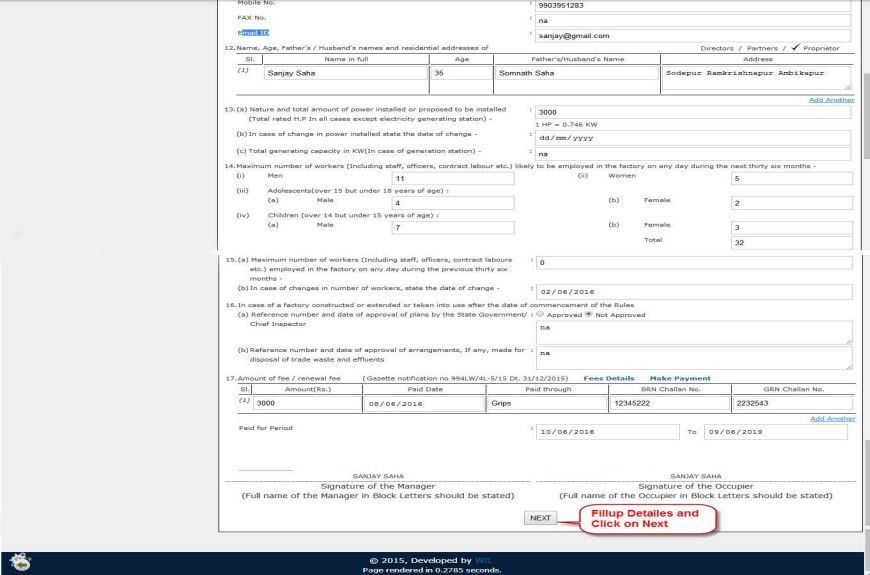Click the Paid for Period To date 09/06/2019

pos(776,432)
